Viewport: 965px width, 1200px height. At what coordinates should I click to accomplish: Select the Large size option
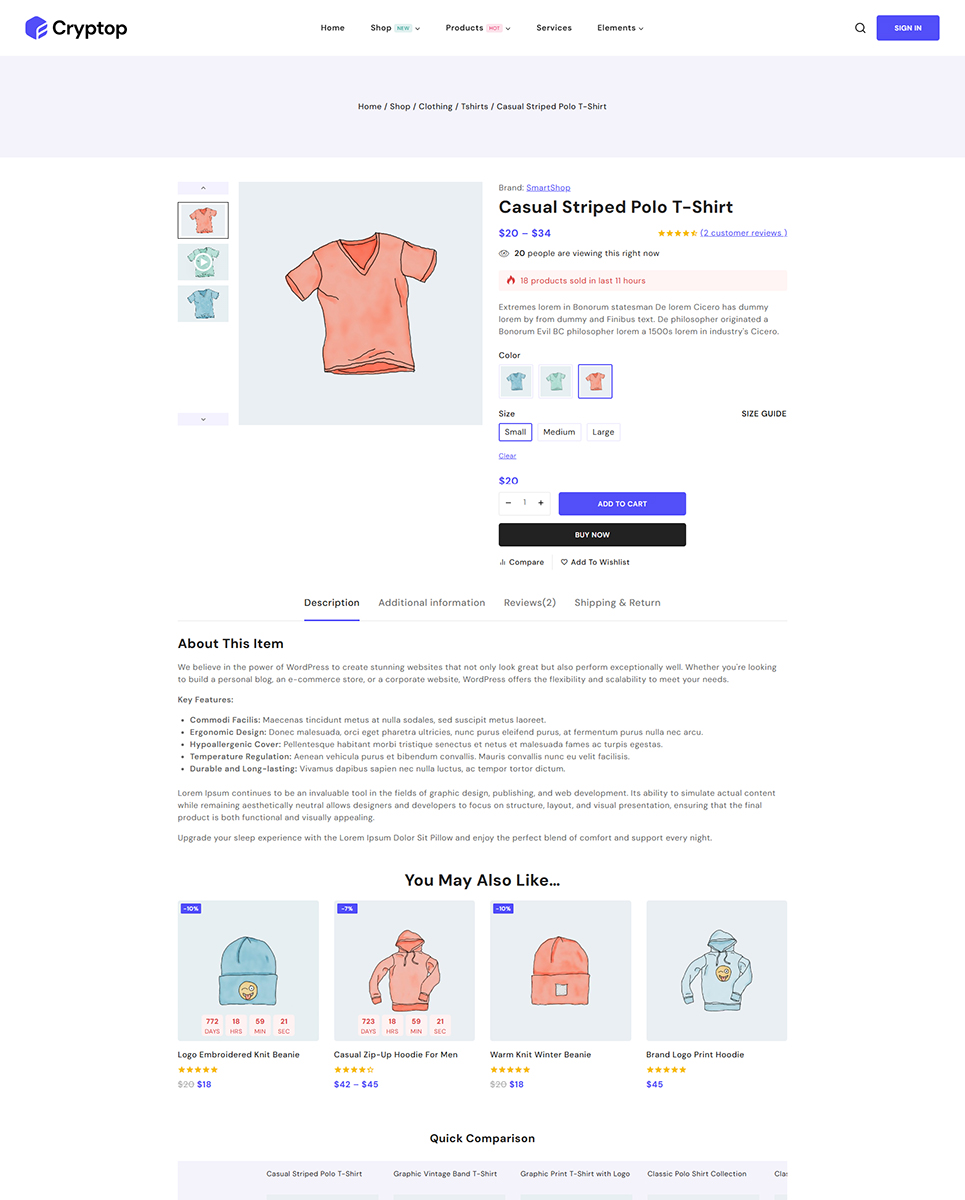pyautogui.click(x=603, y=432)
